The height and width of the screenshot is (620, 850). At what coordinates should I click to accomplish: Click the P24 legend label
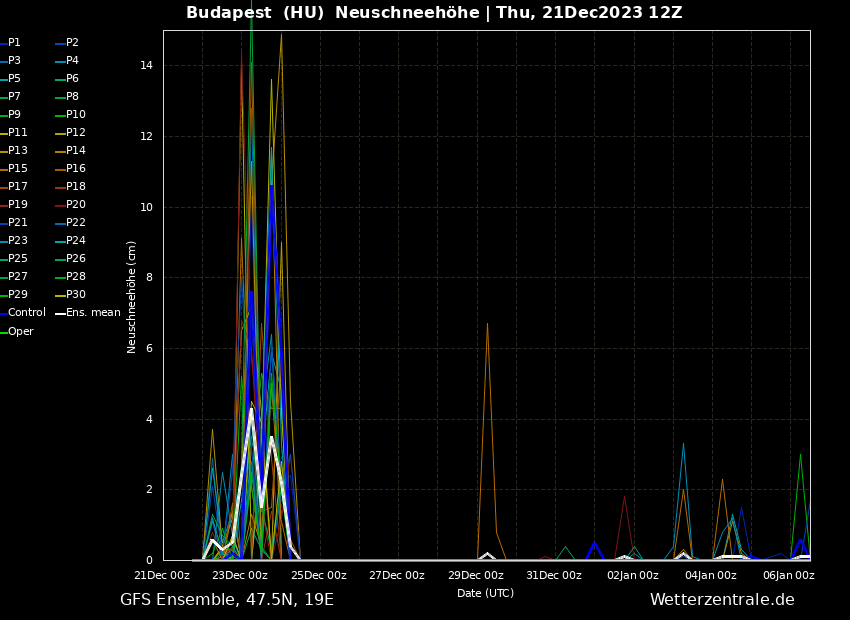point(76,241)
